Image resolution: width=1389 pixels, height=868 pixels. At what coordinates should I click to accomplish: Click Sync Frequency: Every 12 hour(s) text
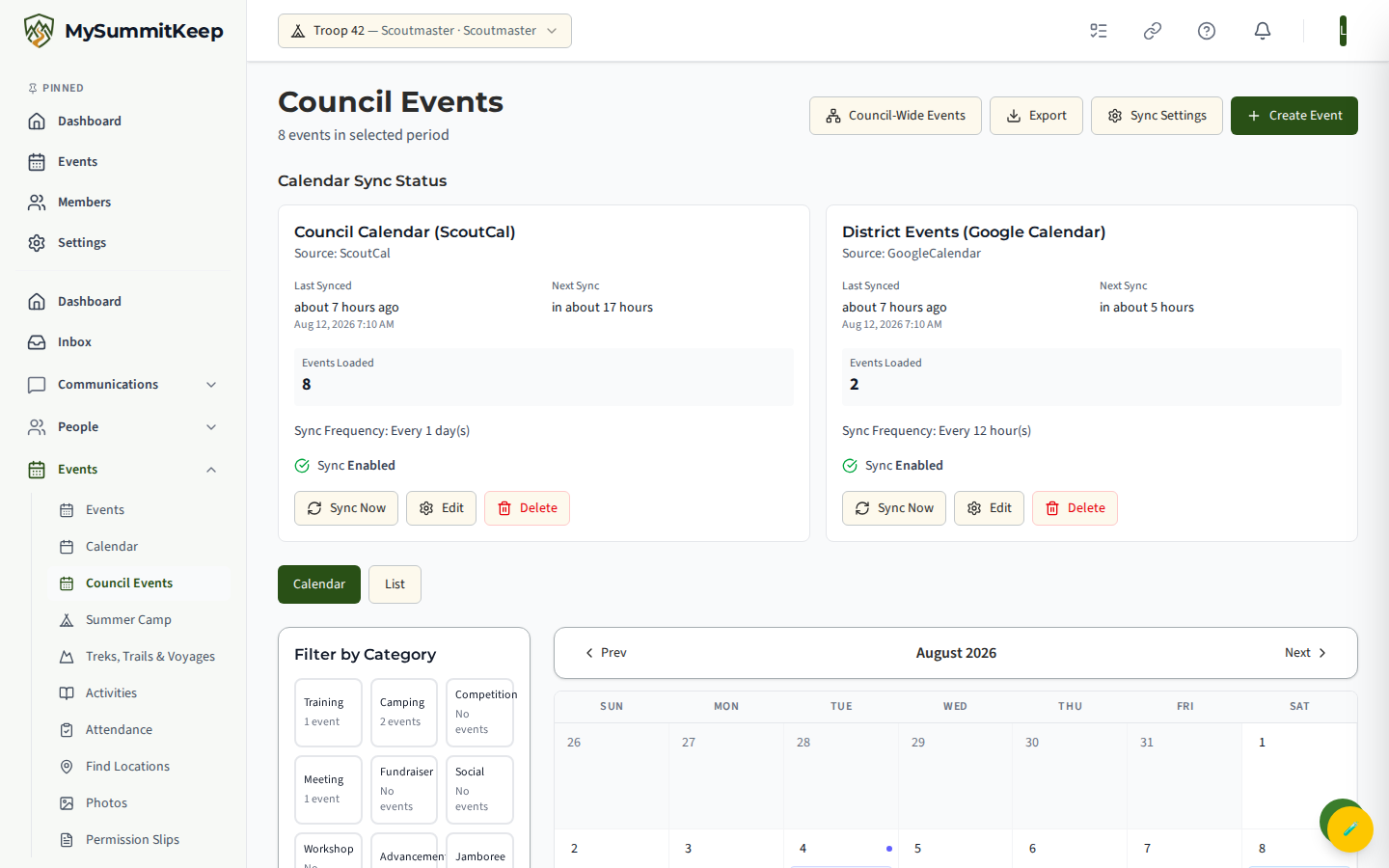(x=937, y=431)
